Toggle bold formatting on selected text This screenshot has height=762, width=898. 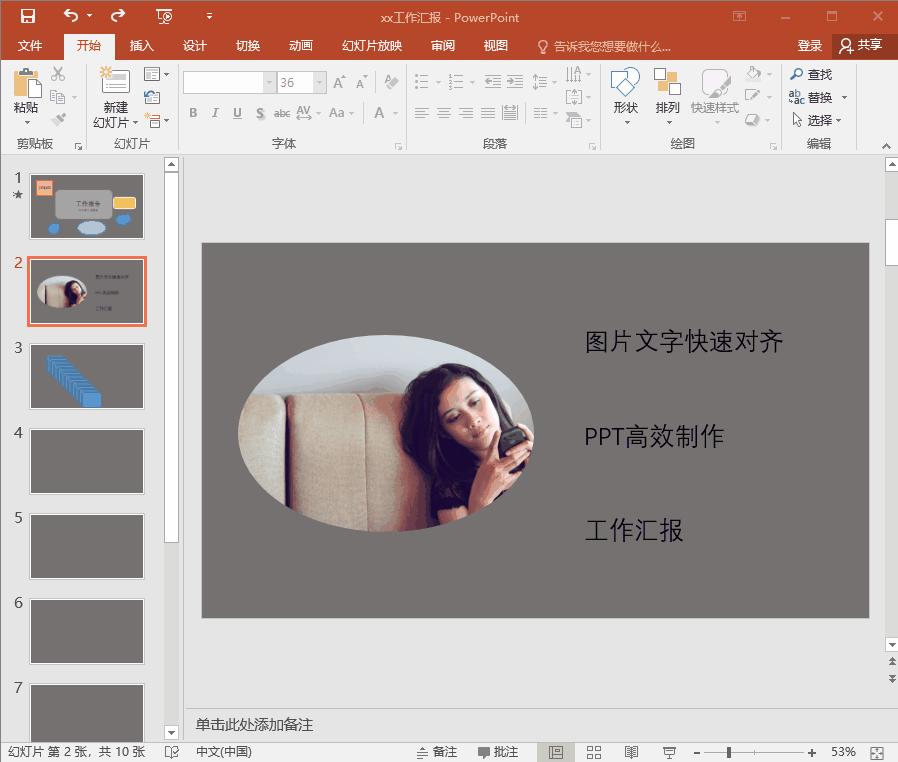click(193, 113)
